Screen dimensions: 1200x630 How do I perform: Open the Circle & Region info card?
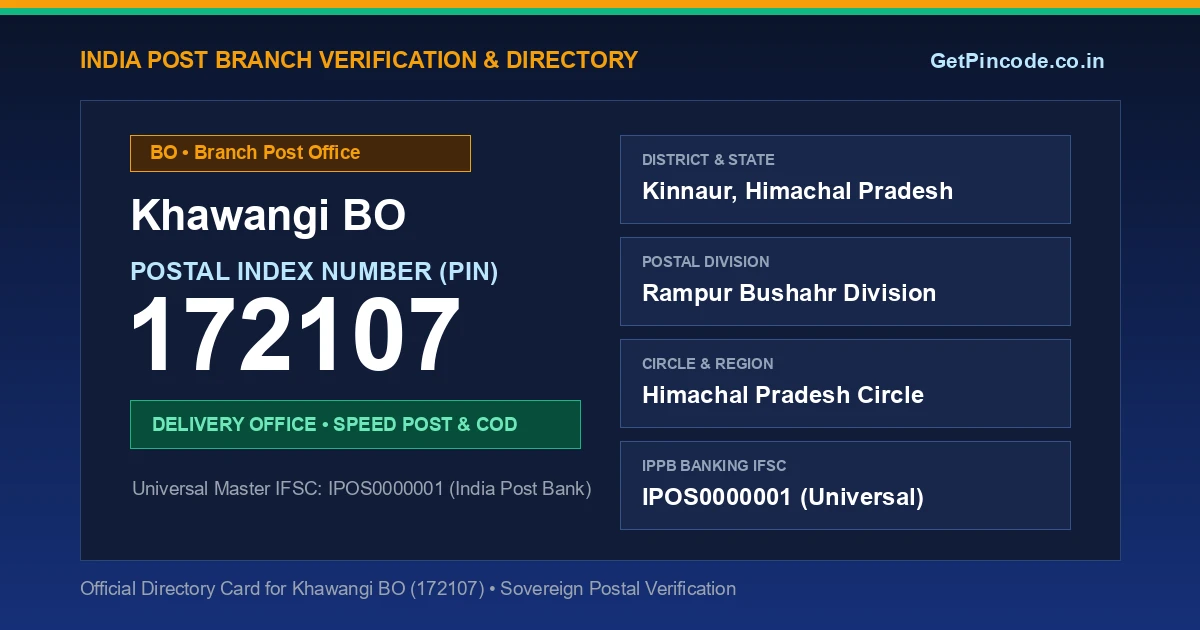click(x=845, y=383)
